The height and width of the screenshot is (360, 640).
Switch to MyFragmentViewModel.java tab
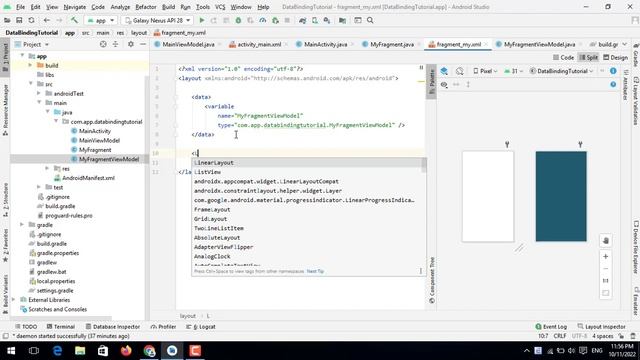coord(539,44)
